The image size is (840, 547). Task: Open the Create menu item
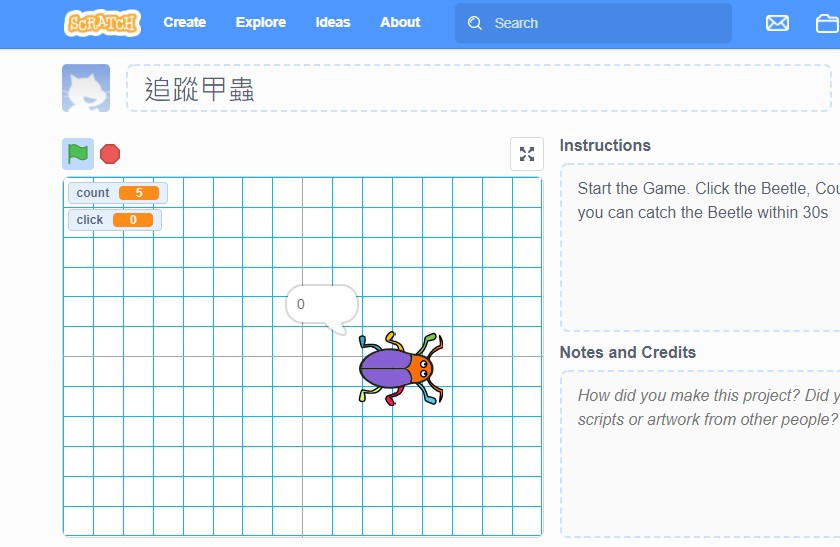click(x=184, y=23)
